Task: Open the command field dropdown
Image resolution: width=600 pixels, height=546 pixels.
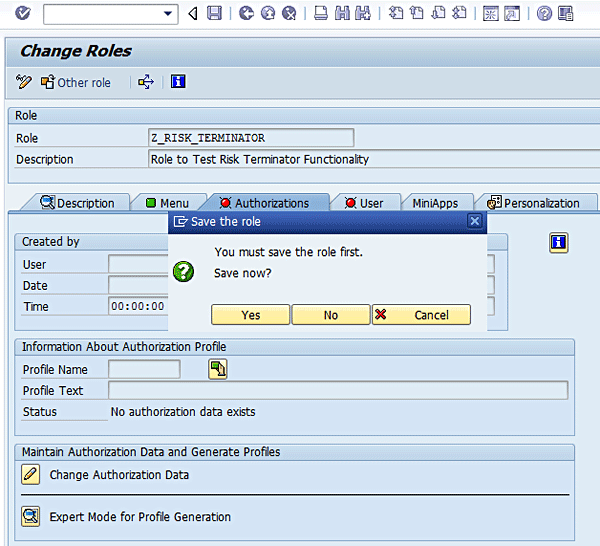Action: [168, 14]
